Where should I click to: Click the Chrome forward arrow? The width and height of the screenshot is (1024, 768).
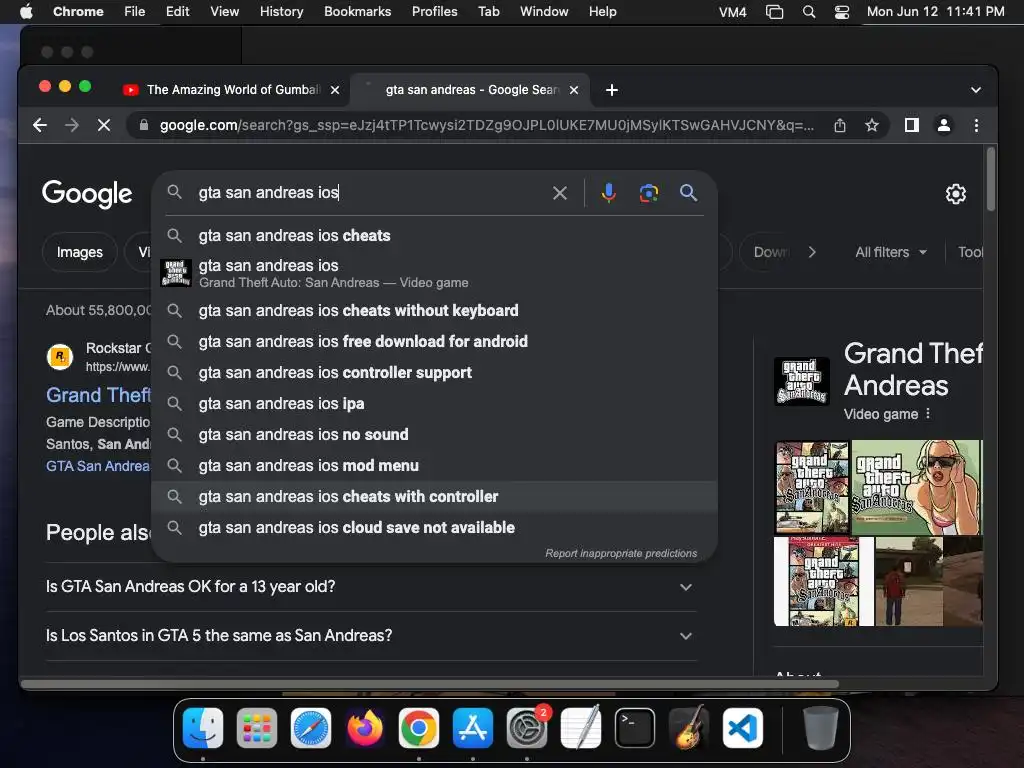[72, 125]
